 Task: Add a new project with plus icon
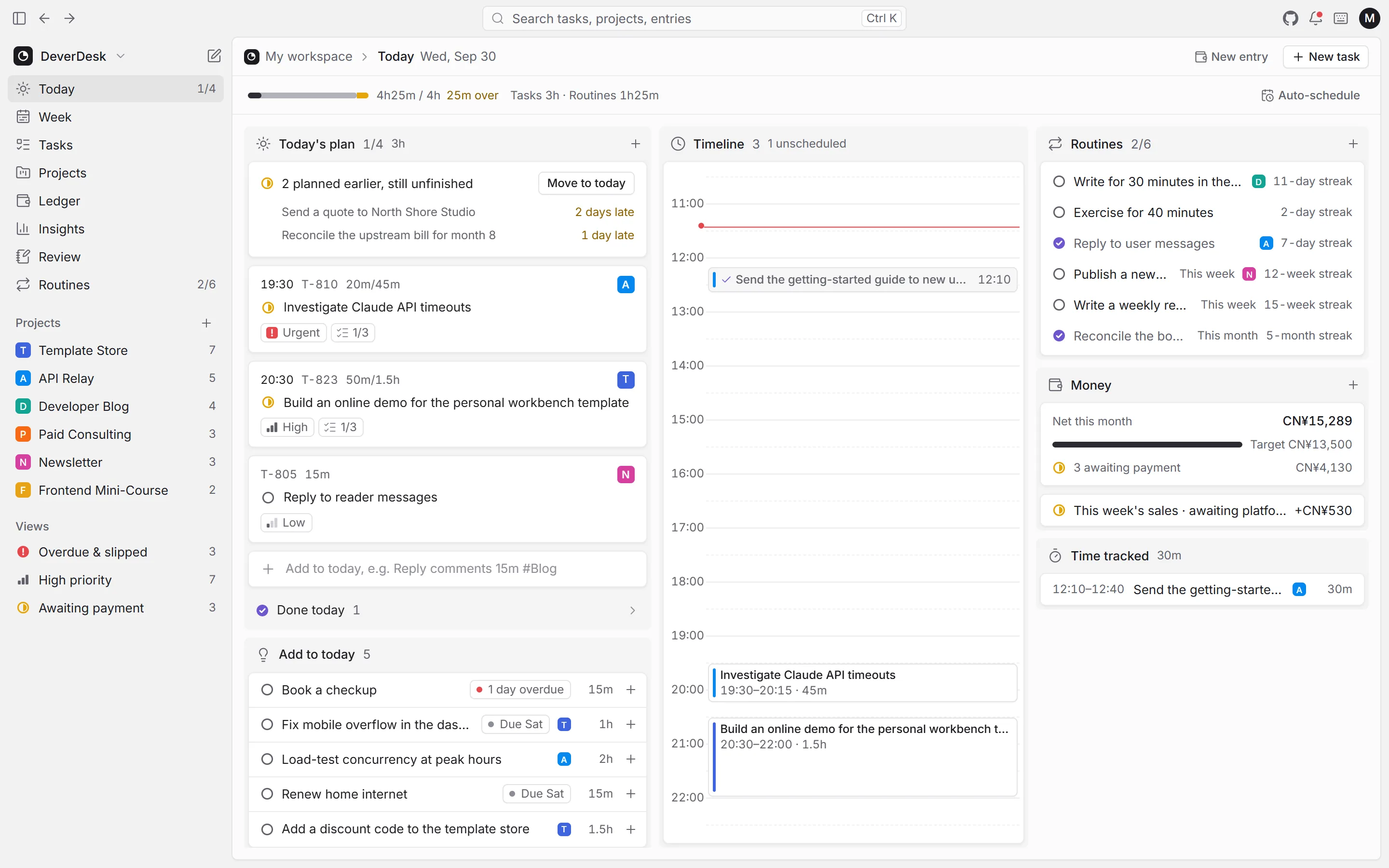pyautogui.click(x=206, y=323)
